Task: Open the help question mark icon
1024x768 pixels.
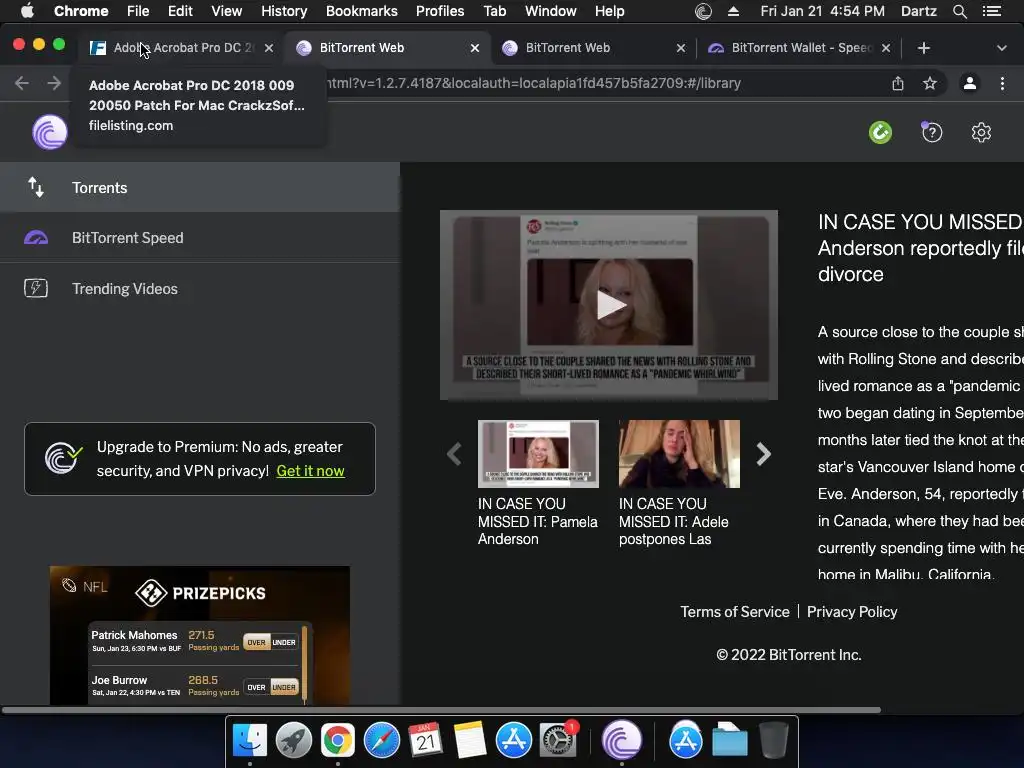Action: coord(932,133)
